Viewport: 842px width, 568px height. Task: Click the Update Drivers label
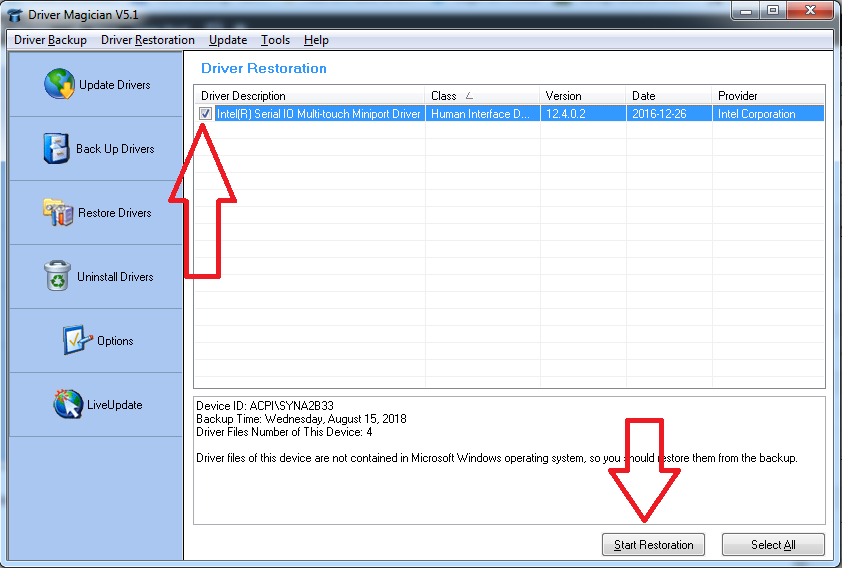(114, 85)
